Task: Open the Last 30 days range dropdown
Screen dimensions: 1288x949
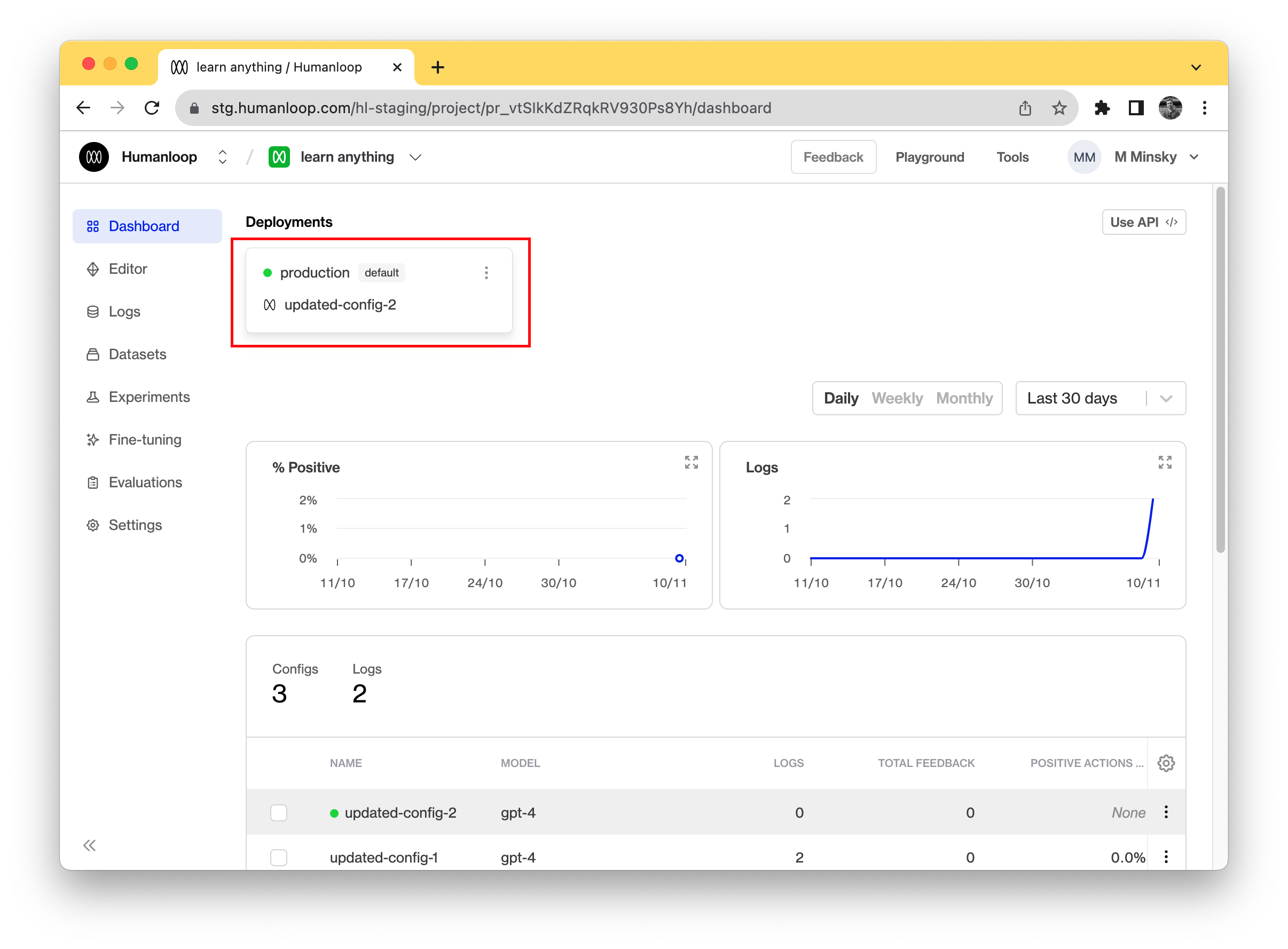Action: pos(1100,398)
